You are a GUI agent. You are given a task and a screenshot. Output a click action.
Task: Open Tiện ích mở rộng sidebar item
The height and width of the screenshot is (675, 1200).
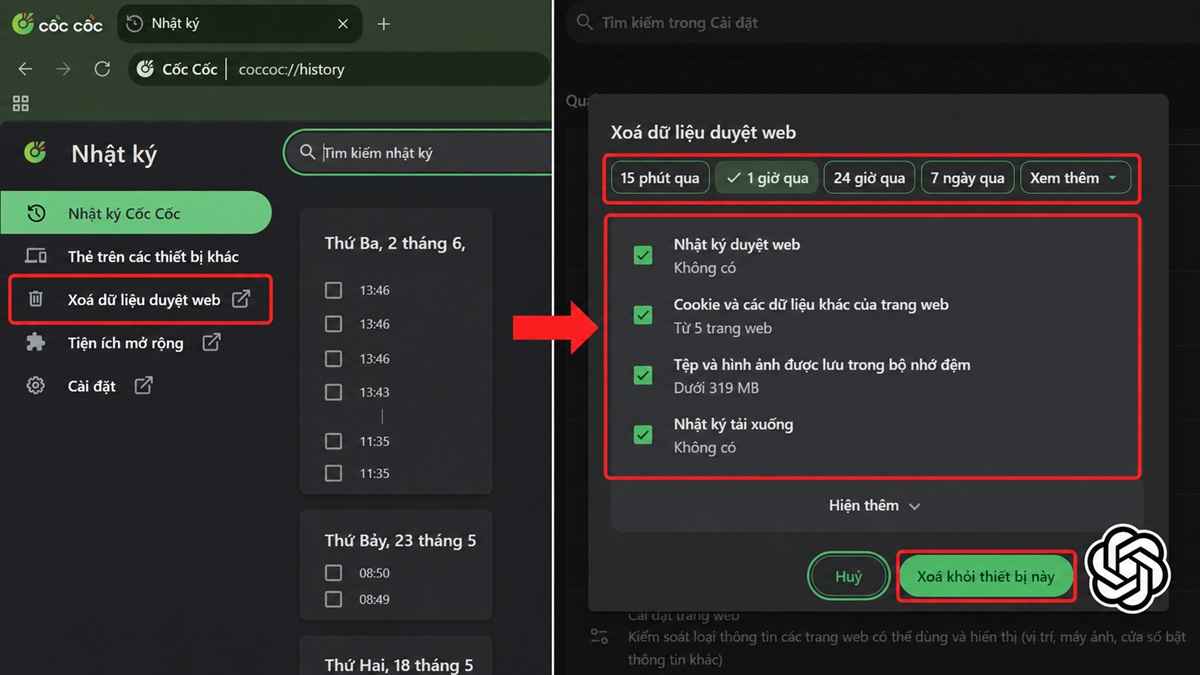(x=135, y=343)
